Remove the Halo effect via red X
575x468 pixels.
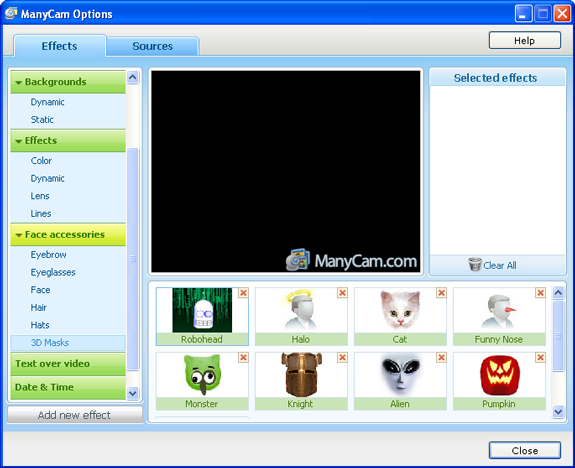342,293
